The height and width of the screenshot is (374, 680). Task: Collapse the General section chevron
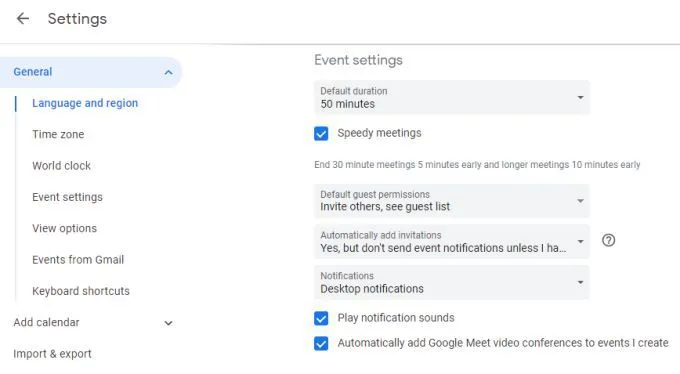pos(169,72)
